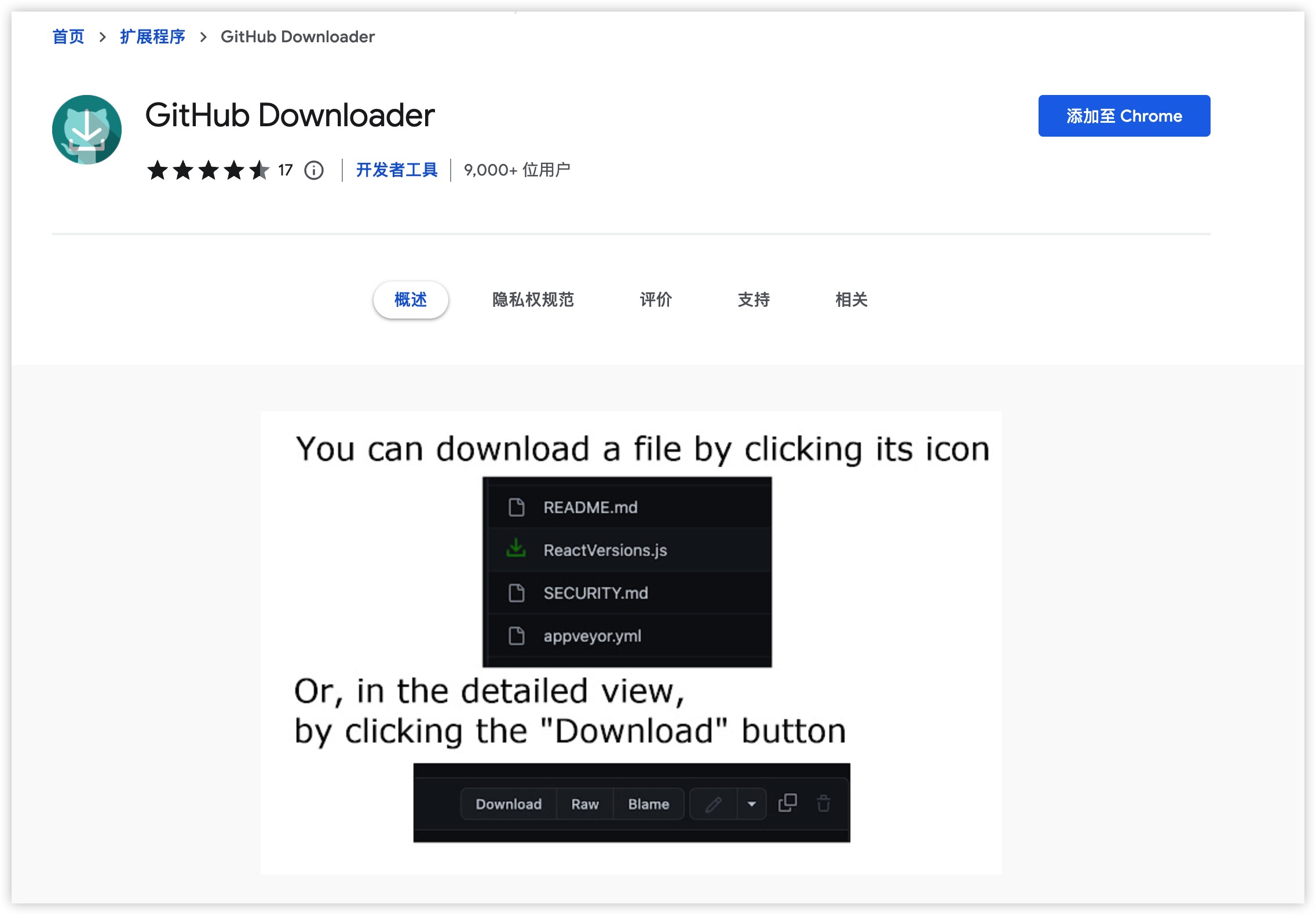This screenshot has height=915, width=1316.
Task: Click the file icon next to appveyor.yml
Action: pos(516,636)
